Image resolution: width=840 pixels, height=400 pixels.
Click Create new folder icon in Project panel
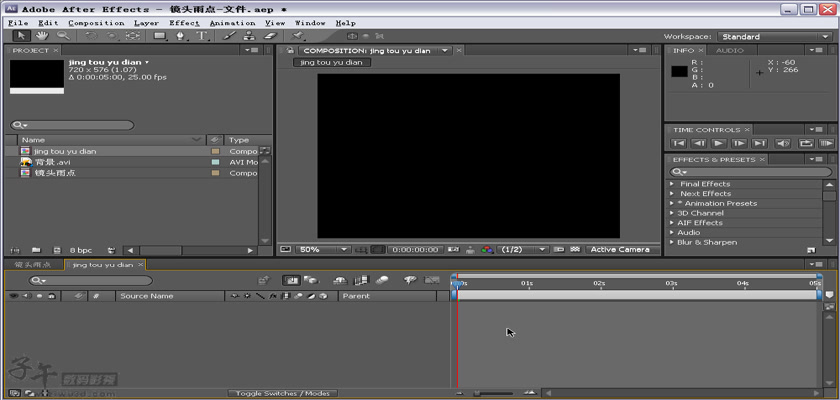click(36, 250)
